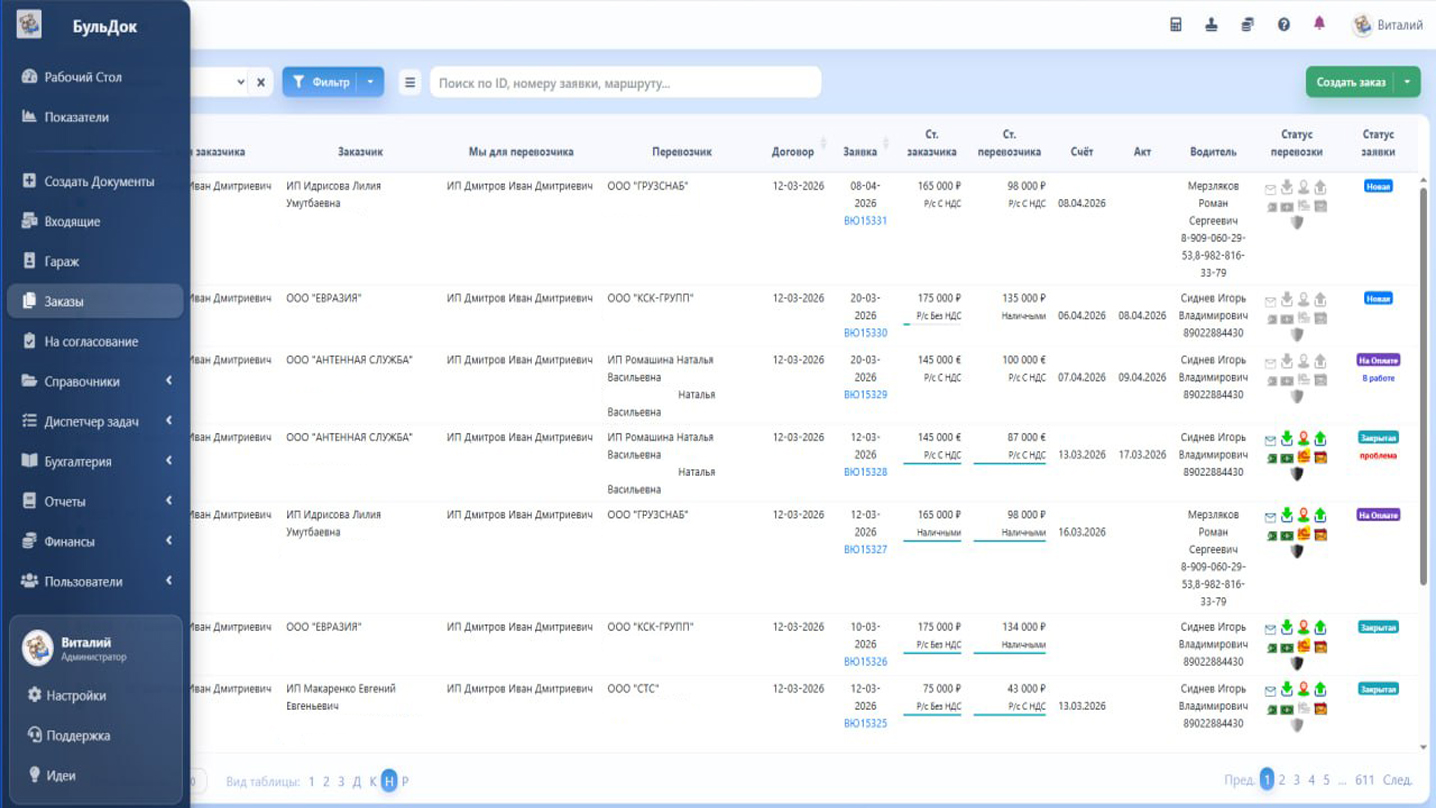Select table view H toggle
The height and width of the screenshot is (808, 1436).
(x=389, y=781)
